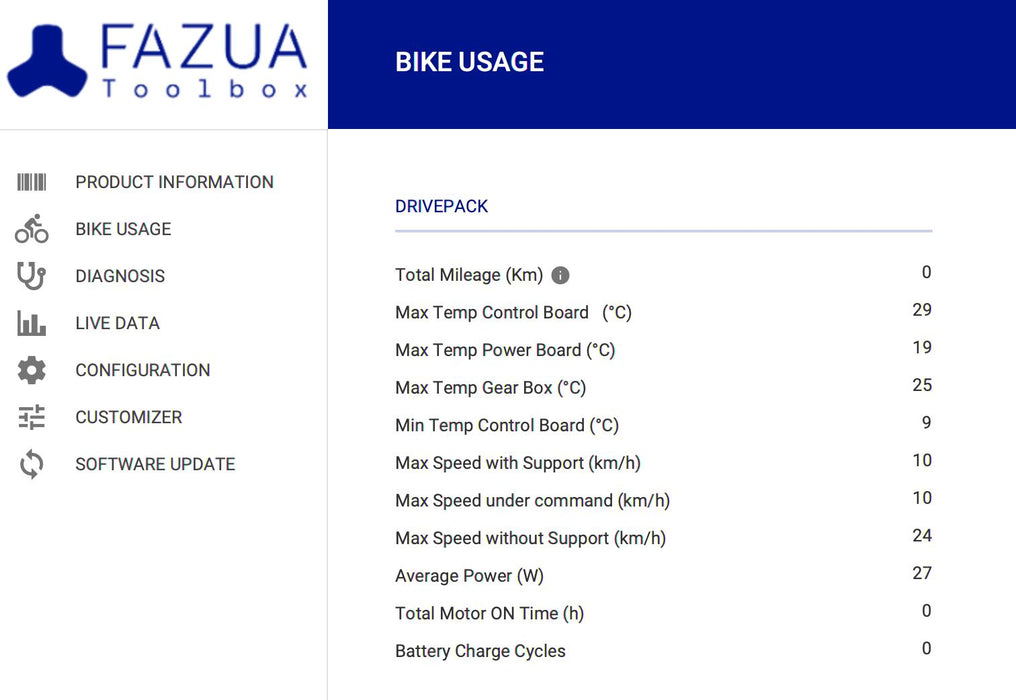Image resolution: width=1016 pixels, height=700 pixels.
Task: Go to Software Update
Action: 155,464
